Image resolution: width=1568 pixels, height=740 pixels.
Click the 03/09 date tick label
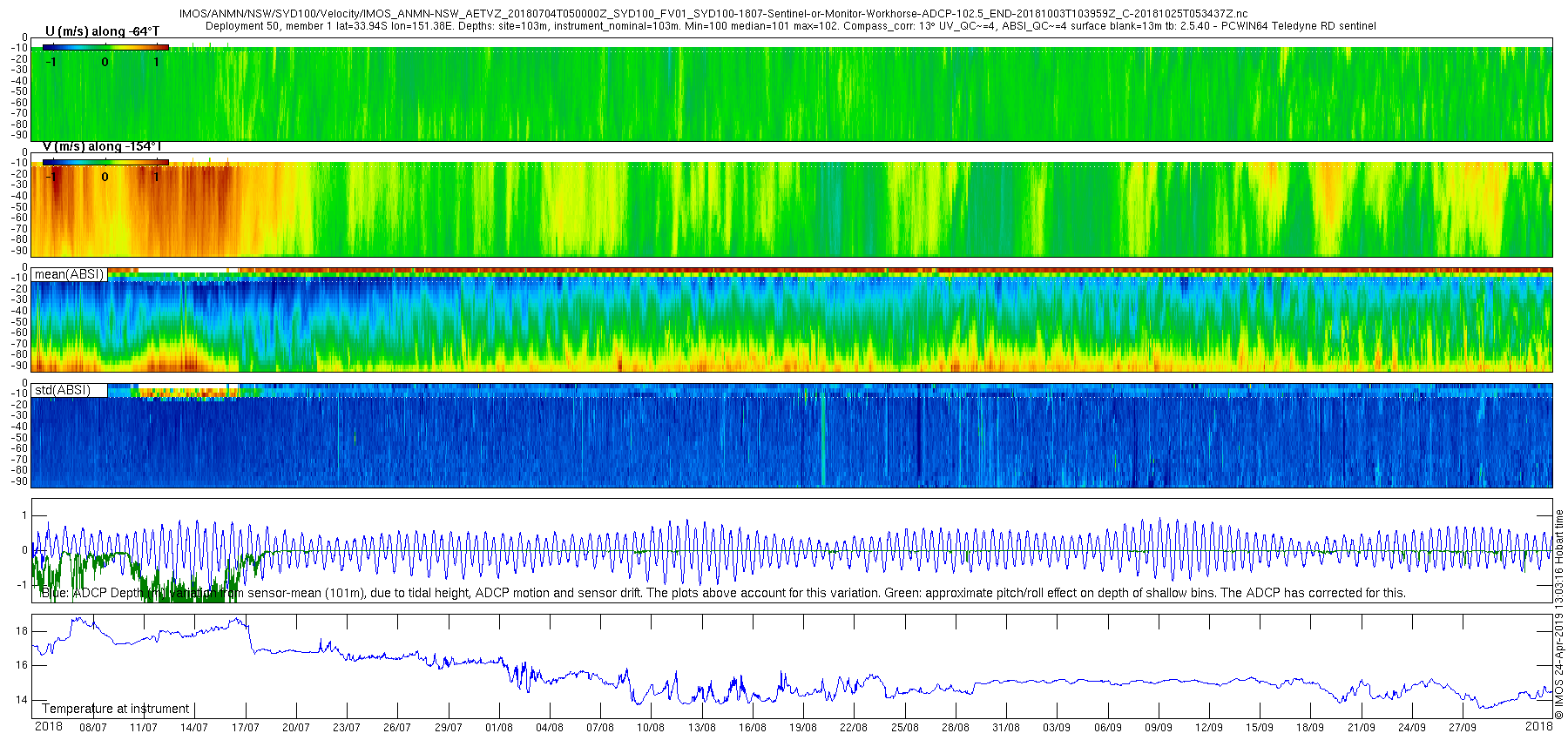[x=1057, y=728]
